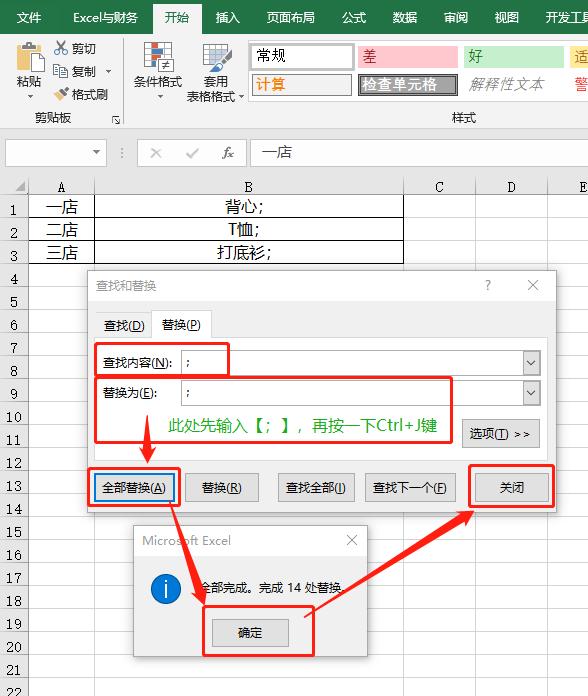588x696 pixels.
Task: Open the Conditional Formatting icon
Action: coord(158,57)
